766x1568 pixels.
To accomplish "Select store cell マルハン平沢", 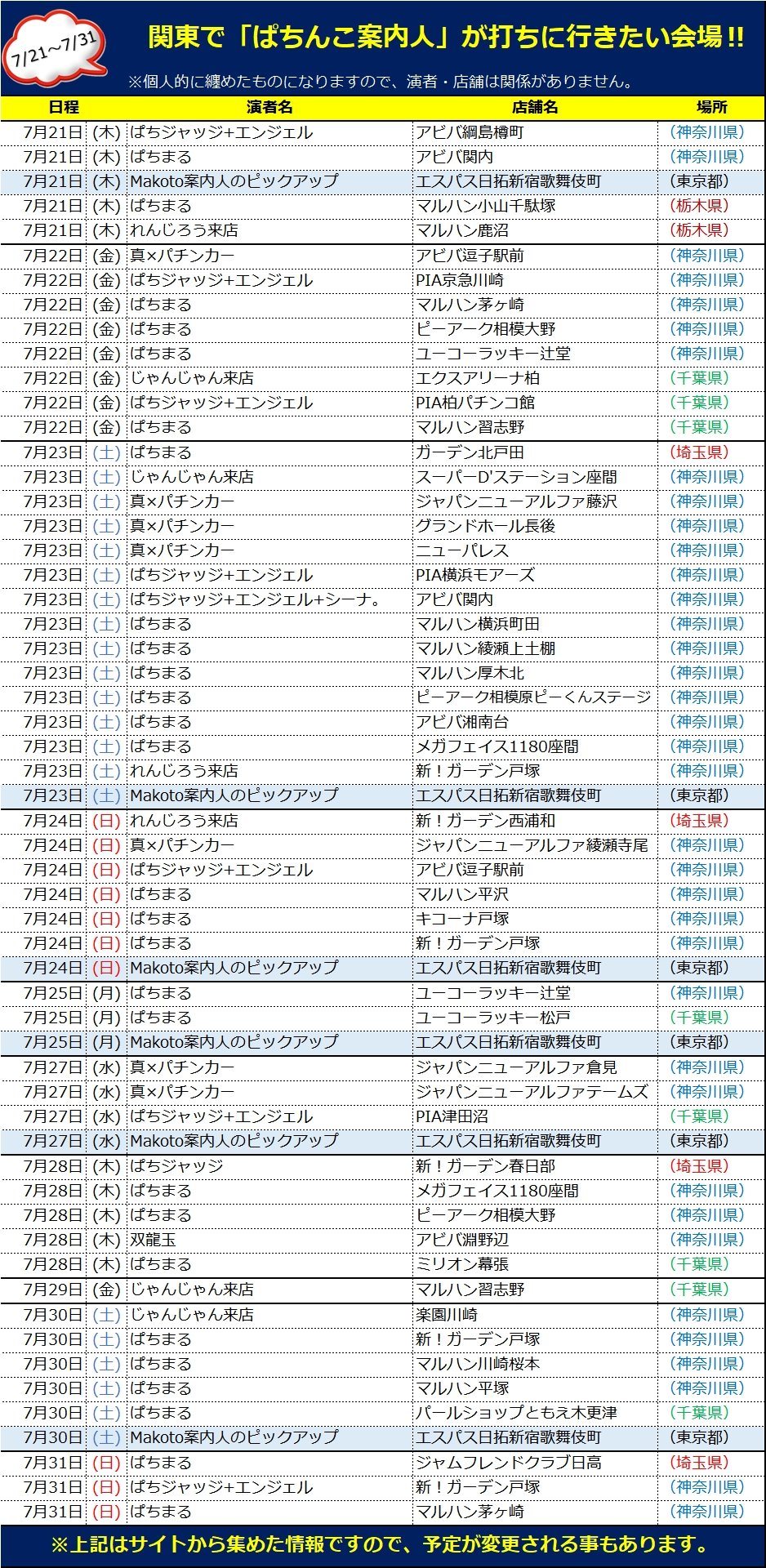I will 535,894.
